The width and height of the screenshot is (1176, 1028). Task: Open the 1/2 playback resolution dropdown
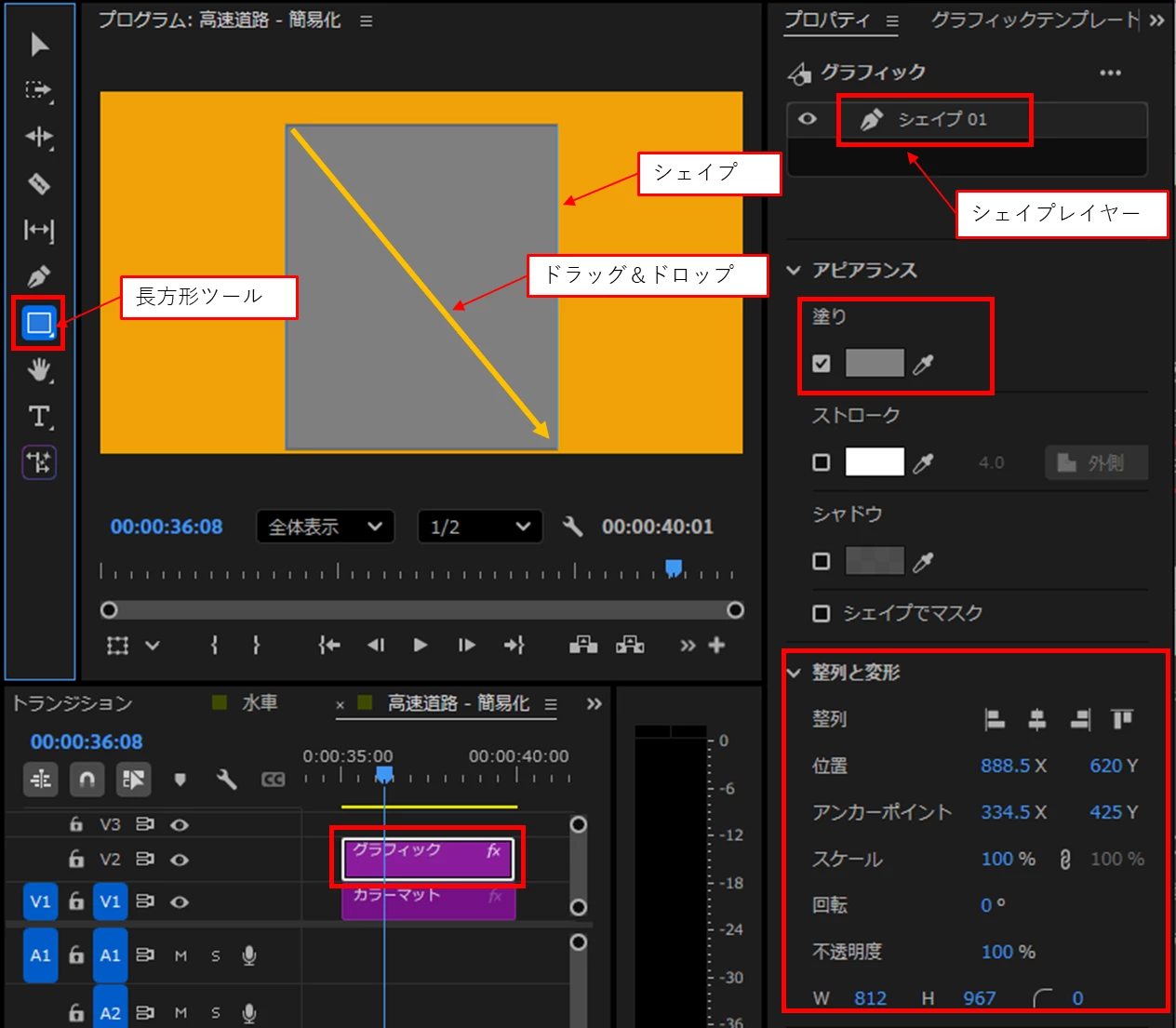(479, 527)
